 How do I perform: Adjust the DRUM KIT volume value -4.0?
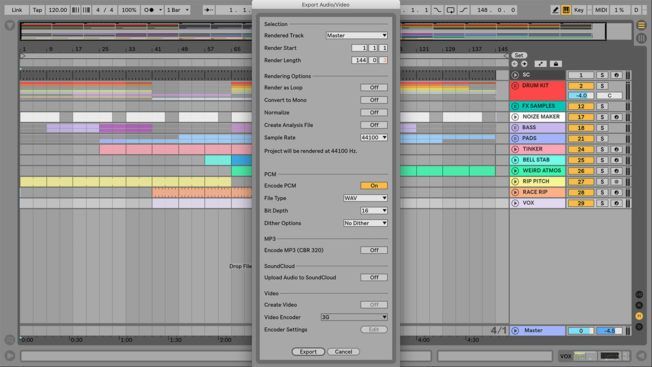pyautogui.click(x=581, y=96)
